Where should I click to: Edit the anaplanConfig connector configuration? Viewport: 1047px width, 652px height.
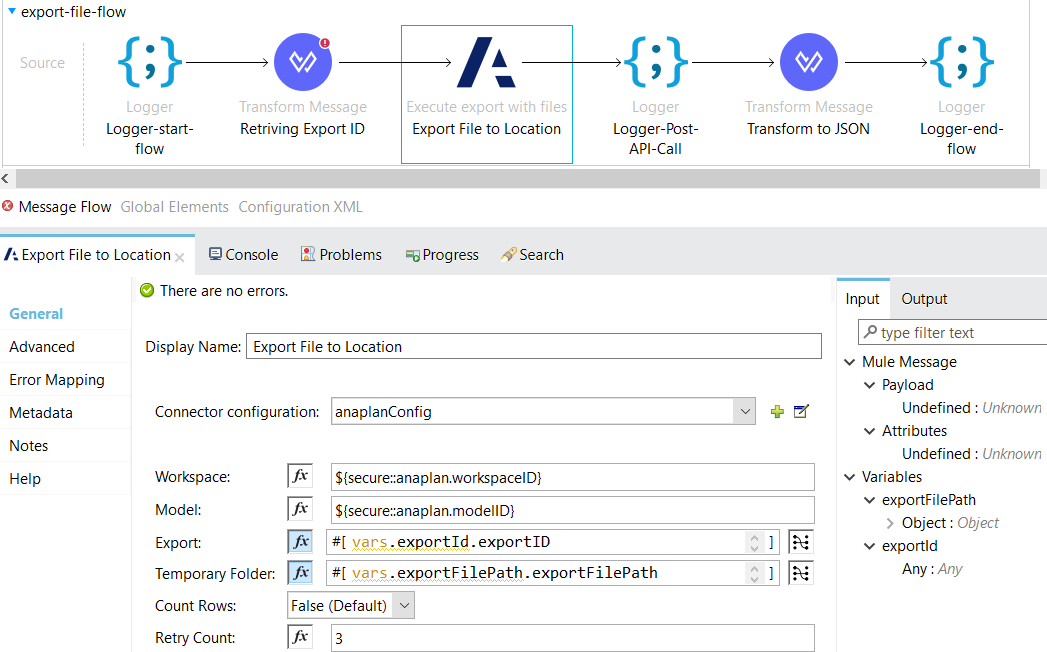point(801,412)
